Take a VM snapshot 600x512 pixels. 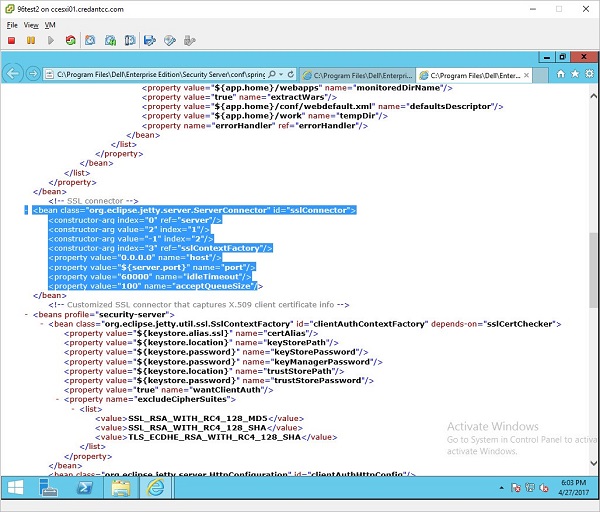pyautogui.click(x=89, y=41)
